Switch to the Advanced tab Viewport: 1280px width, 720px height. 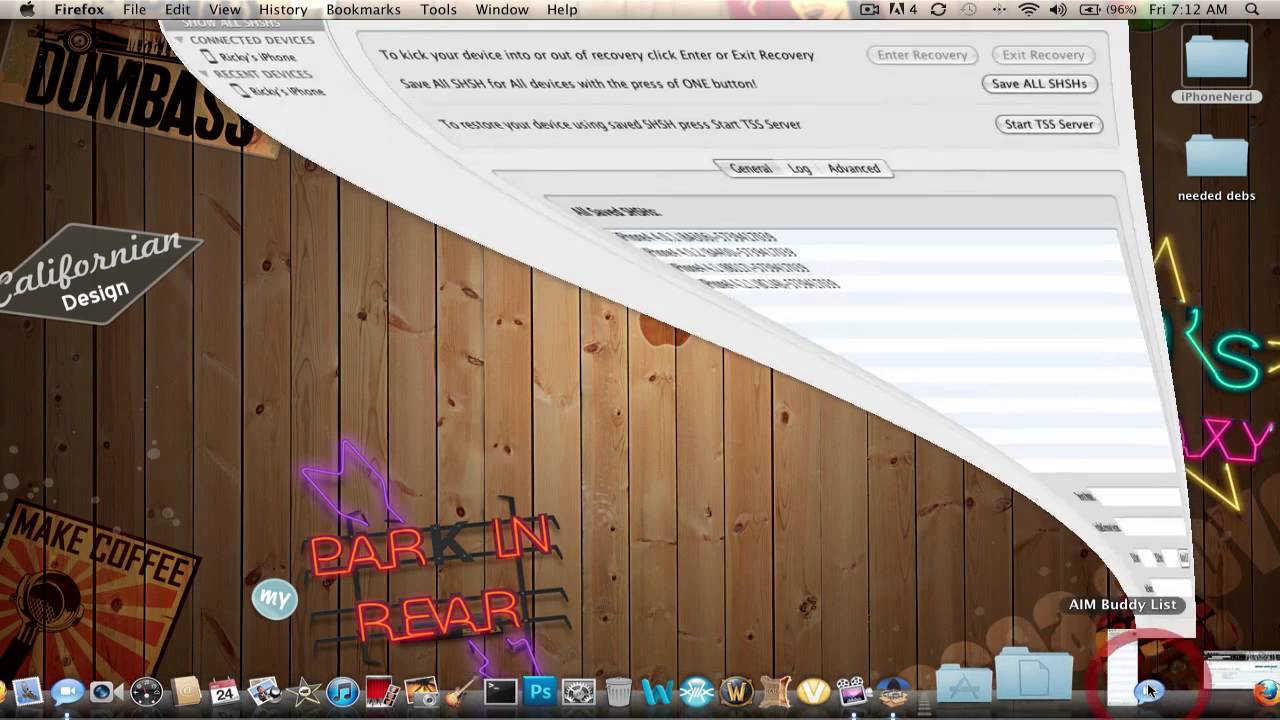click(854, 168)
